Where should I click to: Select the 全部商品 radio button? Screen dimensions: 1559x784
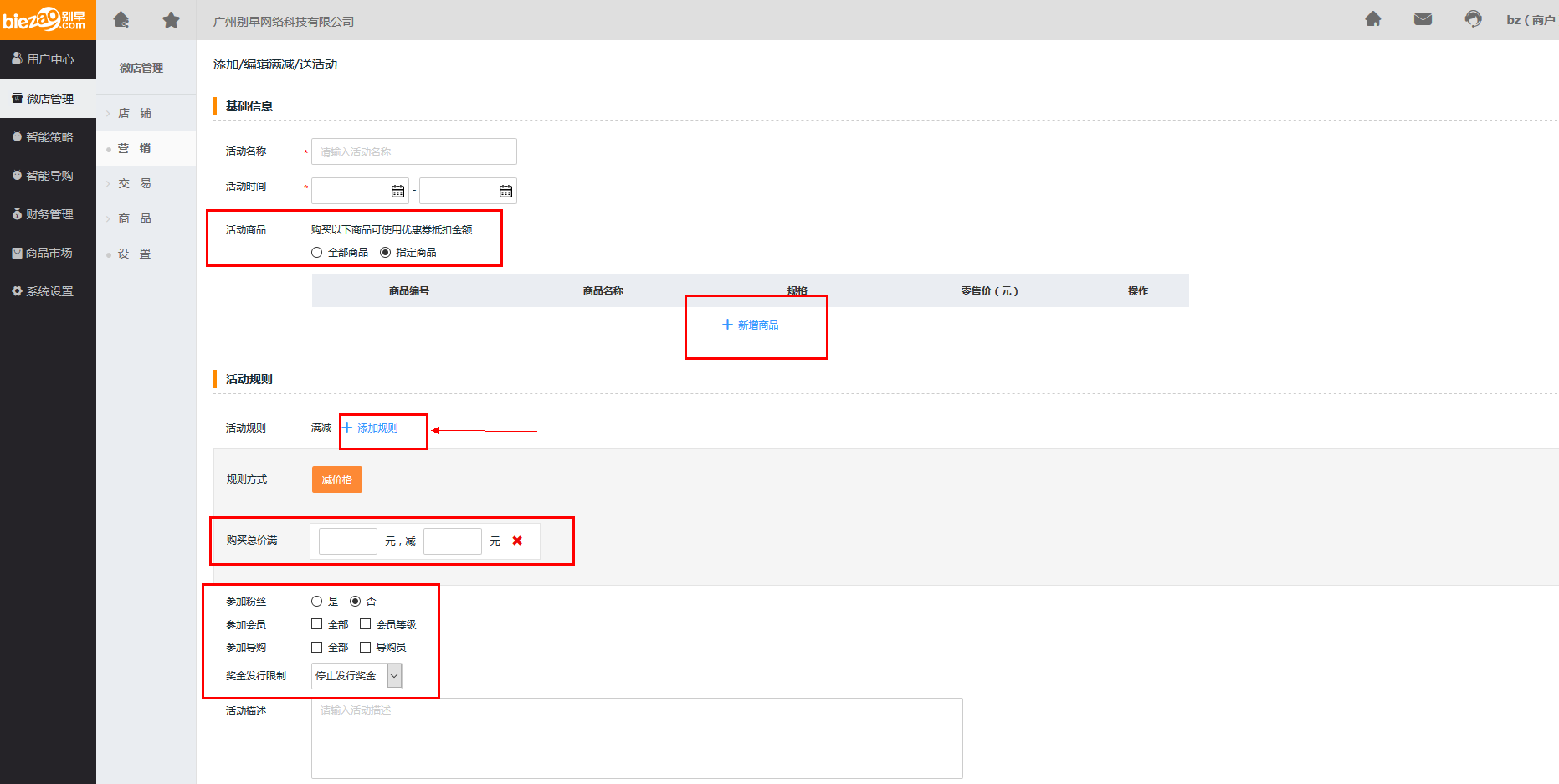317,253
